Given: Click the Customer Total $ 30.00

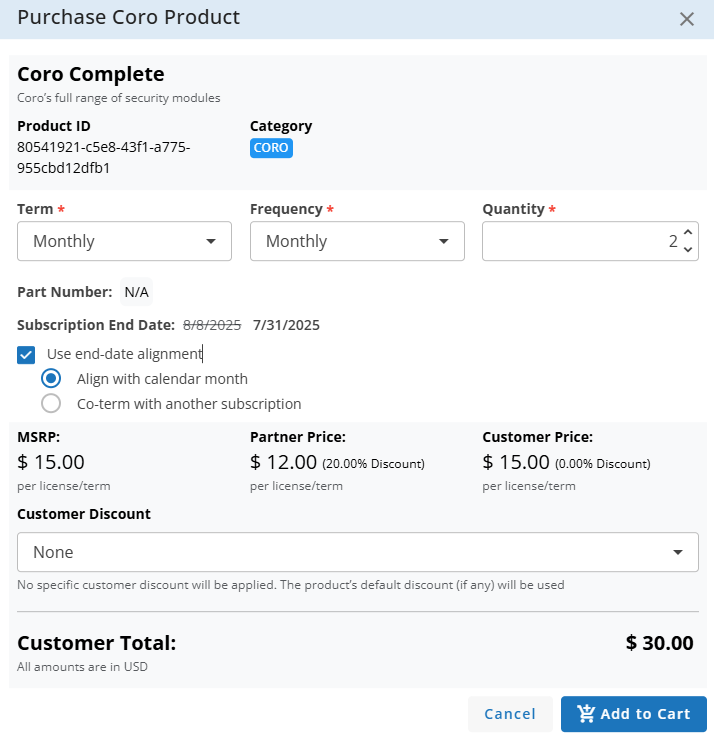Looking at the screenshot, I should coord(659,643).
